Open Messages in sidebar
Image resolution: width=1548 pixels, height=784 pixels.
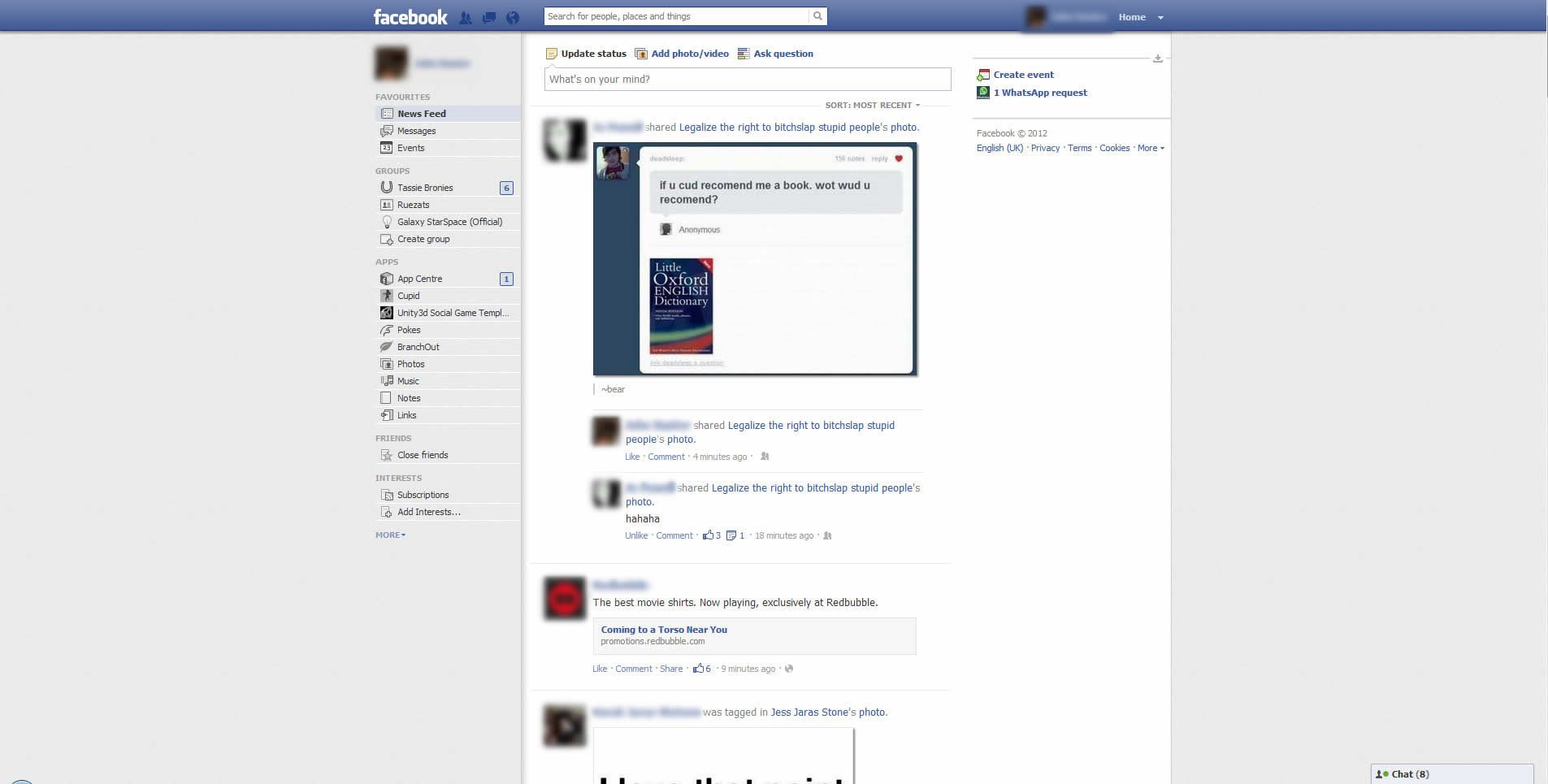pos(447,131)
